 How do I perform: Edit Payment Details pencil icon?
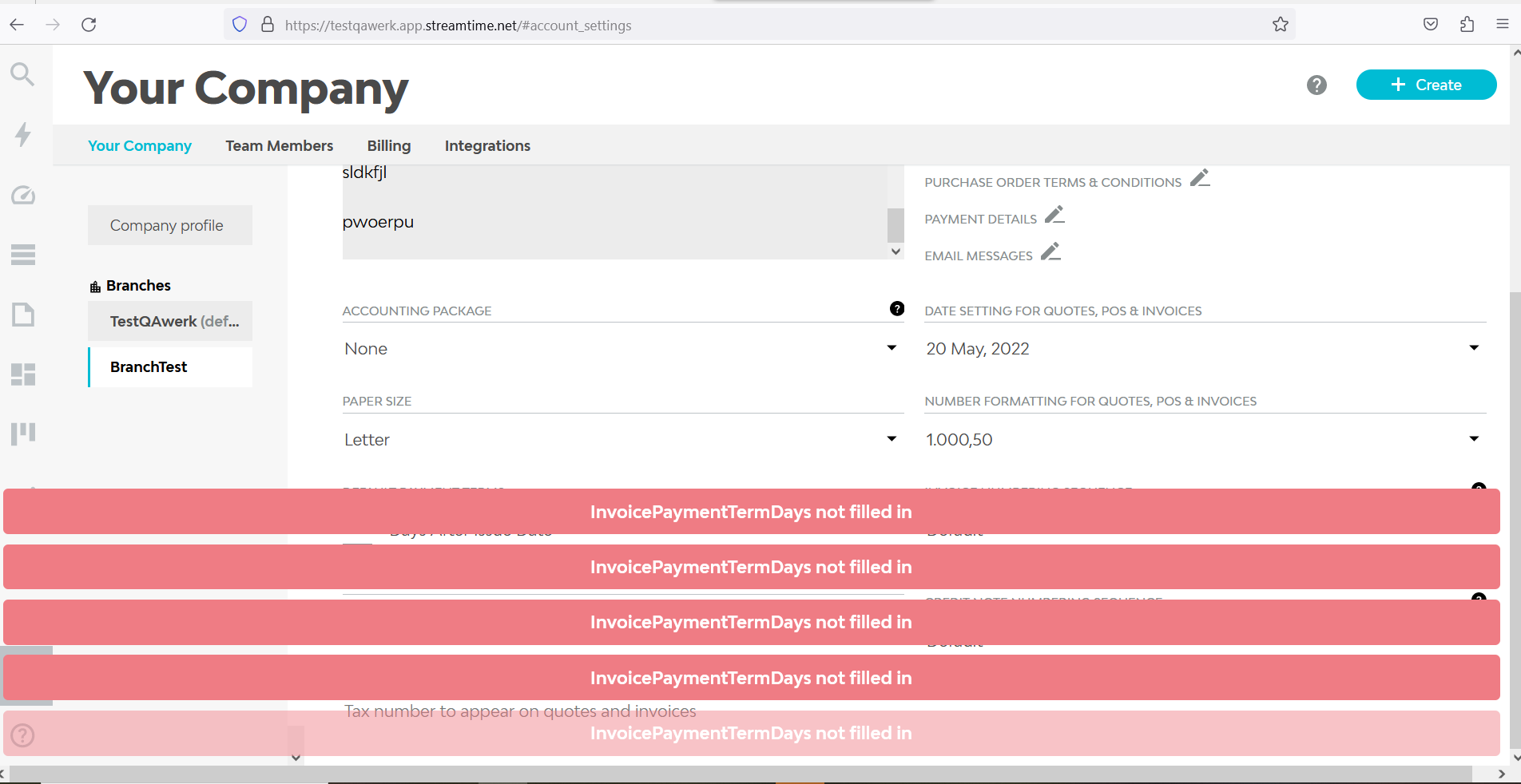point(1054,215)
